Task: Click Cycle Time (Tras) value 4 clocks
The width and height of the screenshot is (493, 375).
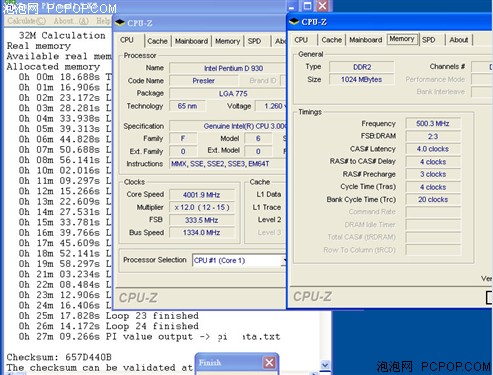Action: 433,187
